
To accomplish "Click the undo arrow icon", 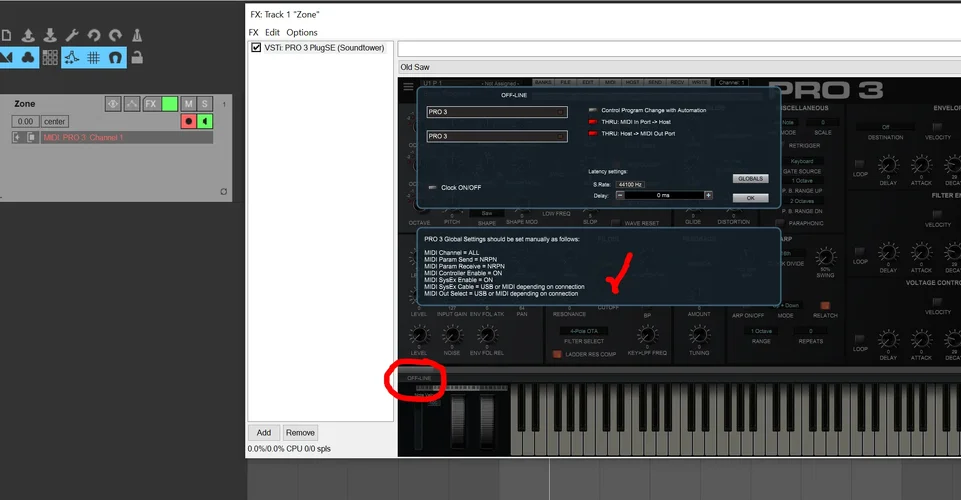I will 93,36.
